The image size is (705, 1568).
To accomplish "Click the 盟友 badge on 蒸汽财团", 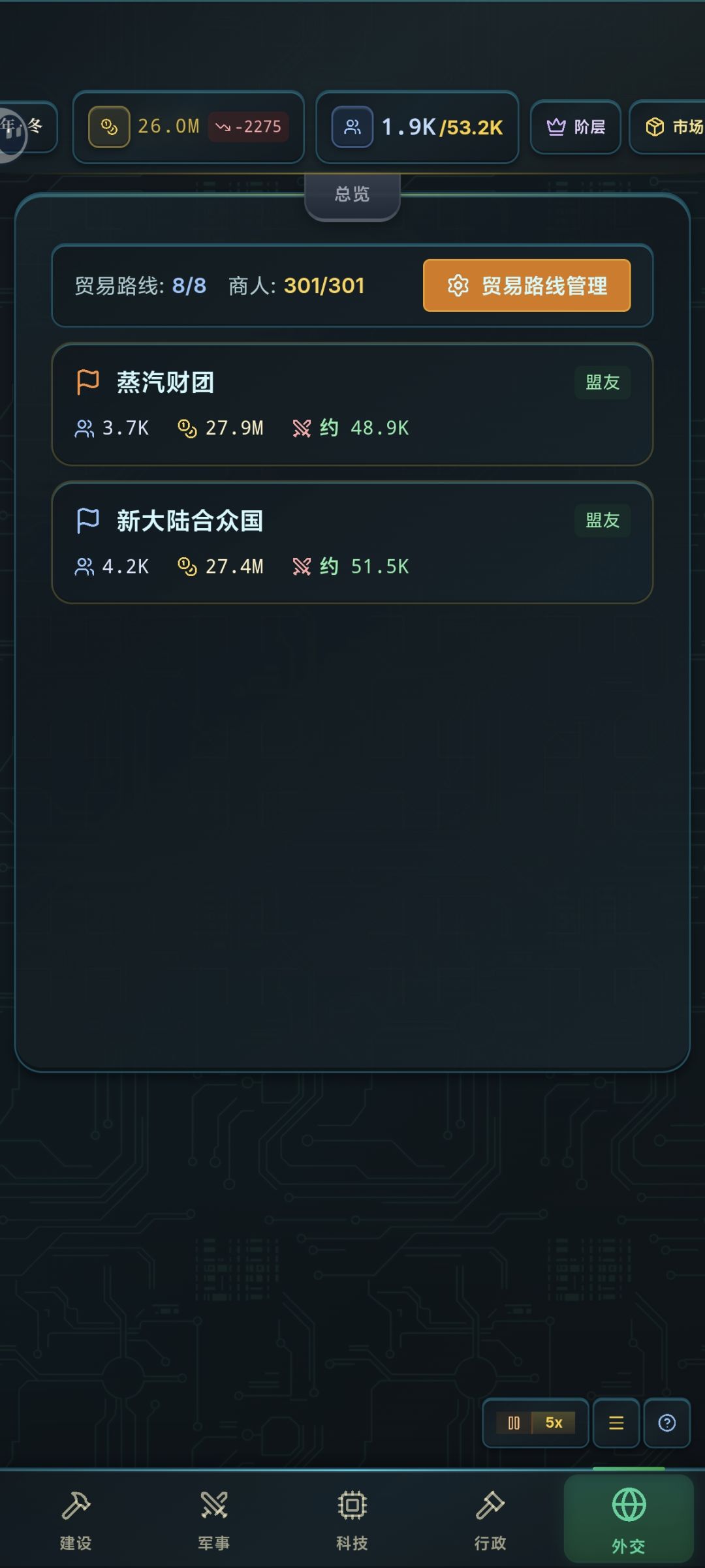I will 602,382.
